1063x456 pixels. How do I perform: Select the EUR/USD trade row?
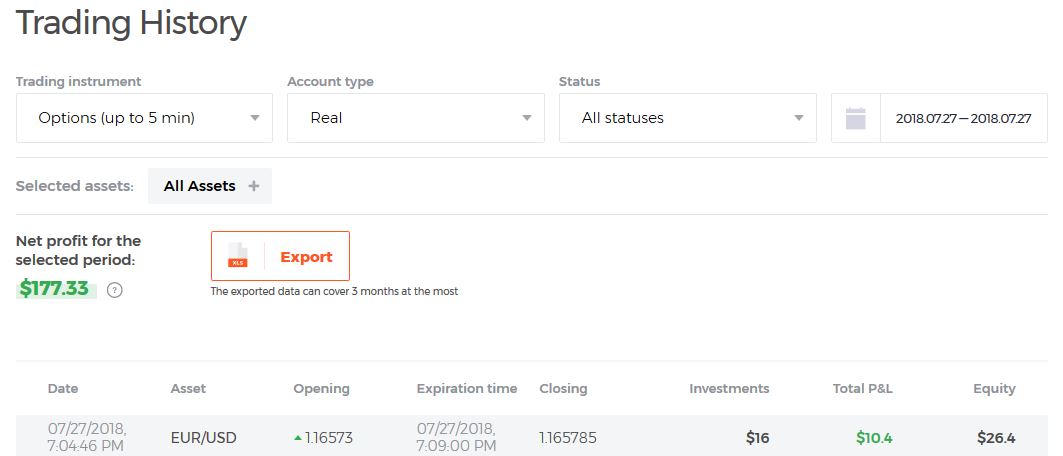(532, 437)
